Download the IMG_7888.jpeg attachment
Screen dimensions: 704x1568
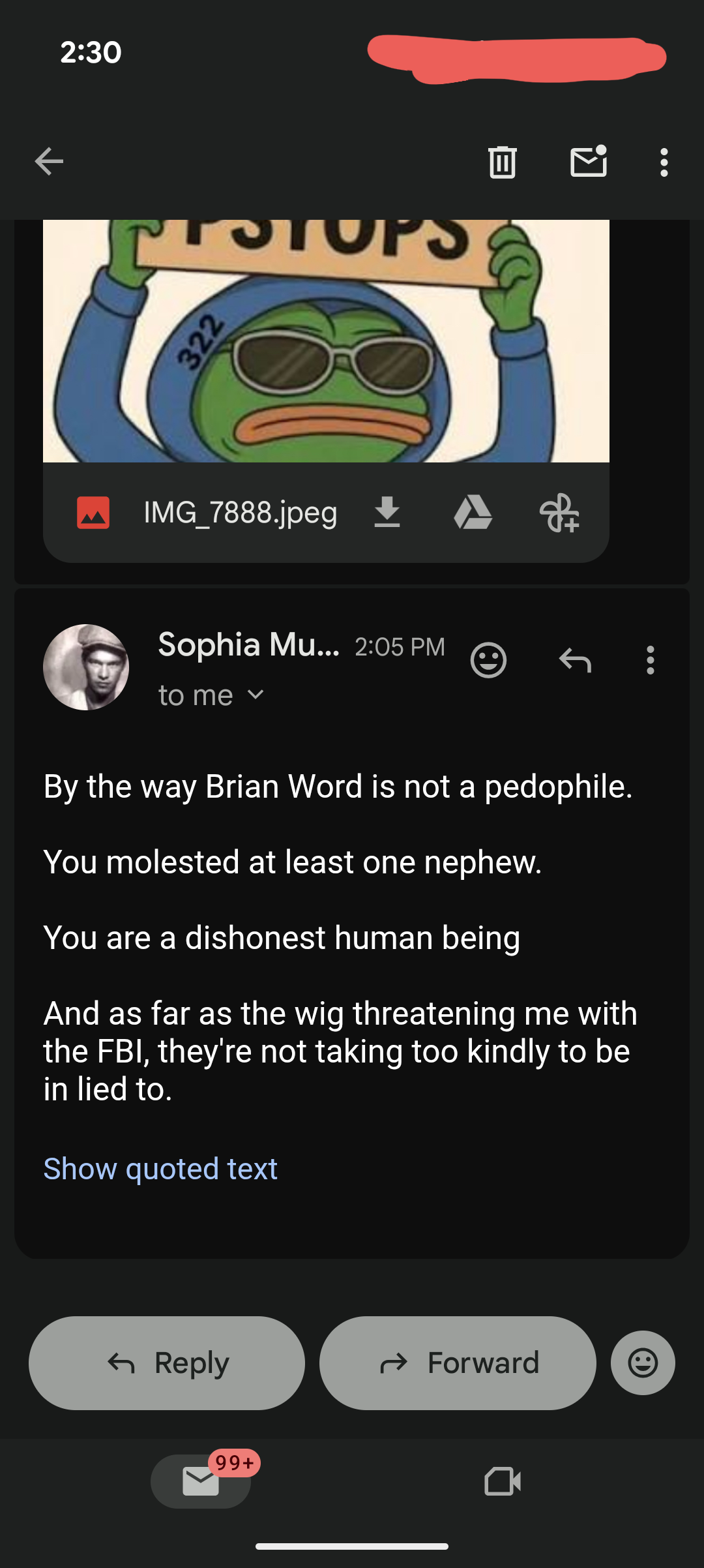pos(387,512)
